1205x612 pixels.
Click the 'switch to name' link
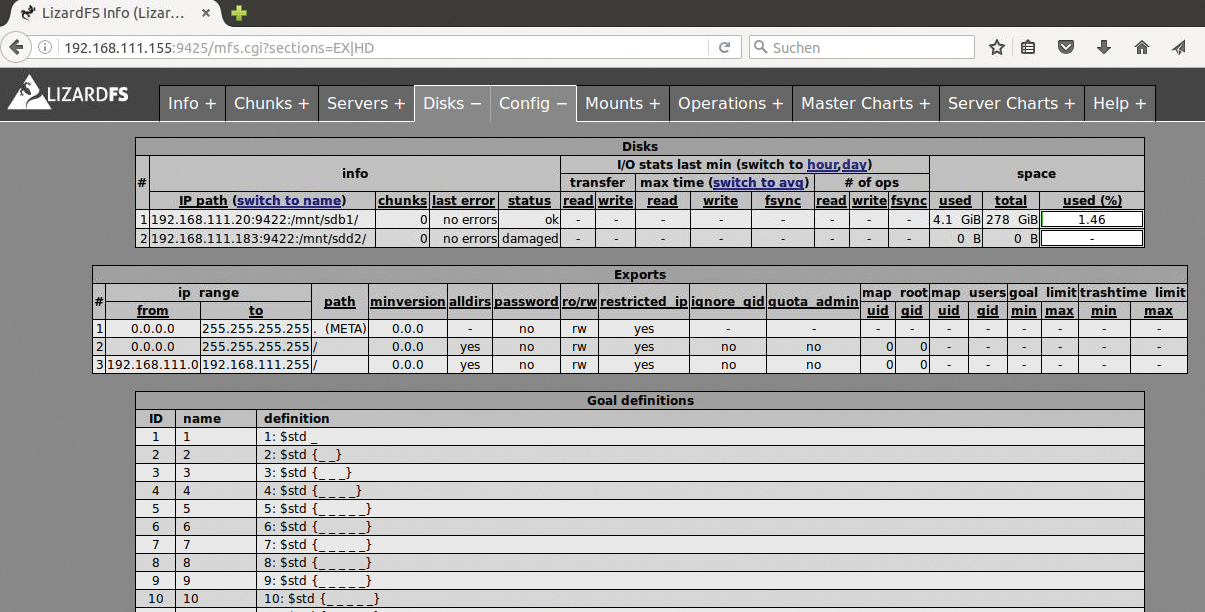coord(289,200)
